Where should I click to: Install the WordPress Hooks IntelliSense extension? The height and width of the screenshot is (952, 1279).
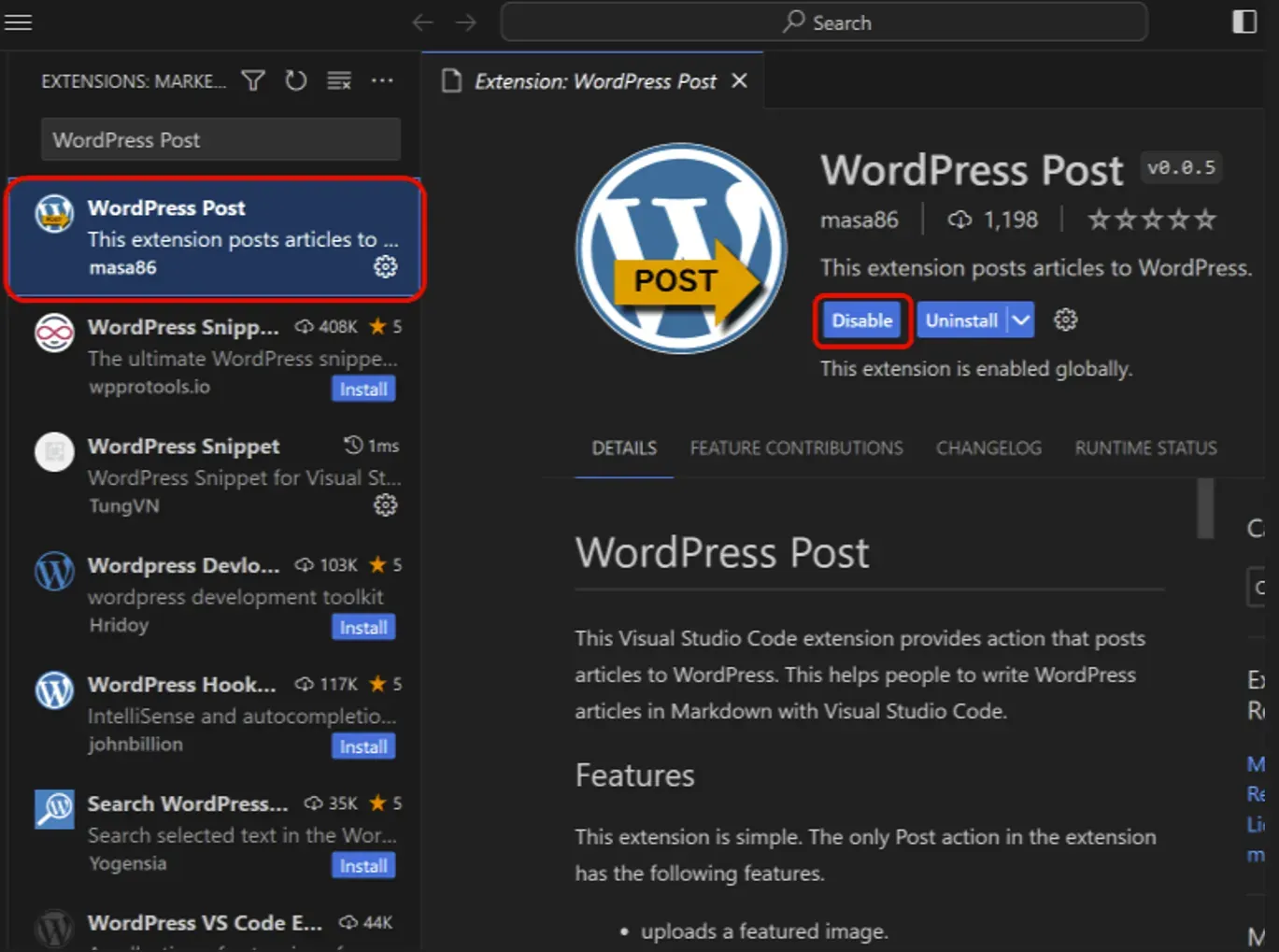click(x=363, y=746)
